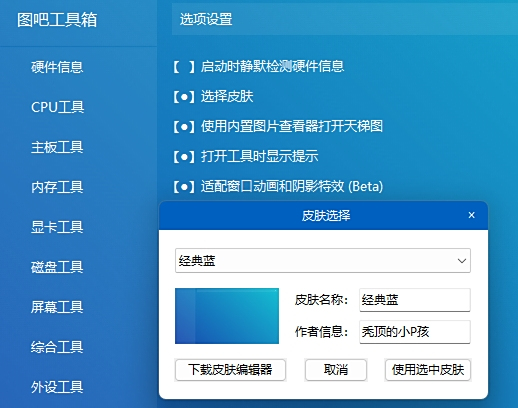Open 屏幕工具 category
The height and width of the screenshot is (408, 518).
[57, 307]
